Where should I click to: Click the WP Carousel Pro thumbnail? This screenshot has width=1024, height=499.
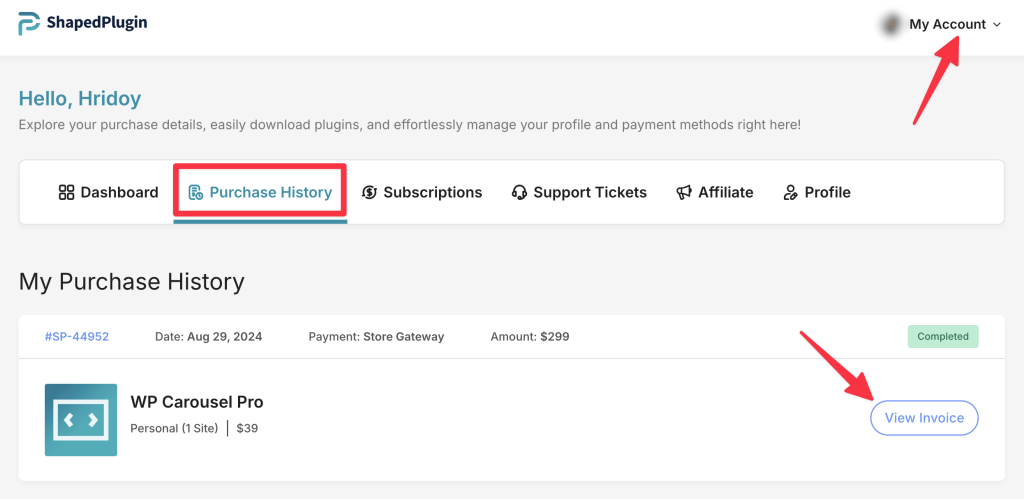[81, 420]
